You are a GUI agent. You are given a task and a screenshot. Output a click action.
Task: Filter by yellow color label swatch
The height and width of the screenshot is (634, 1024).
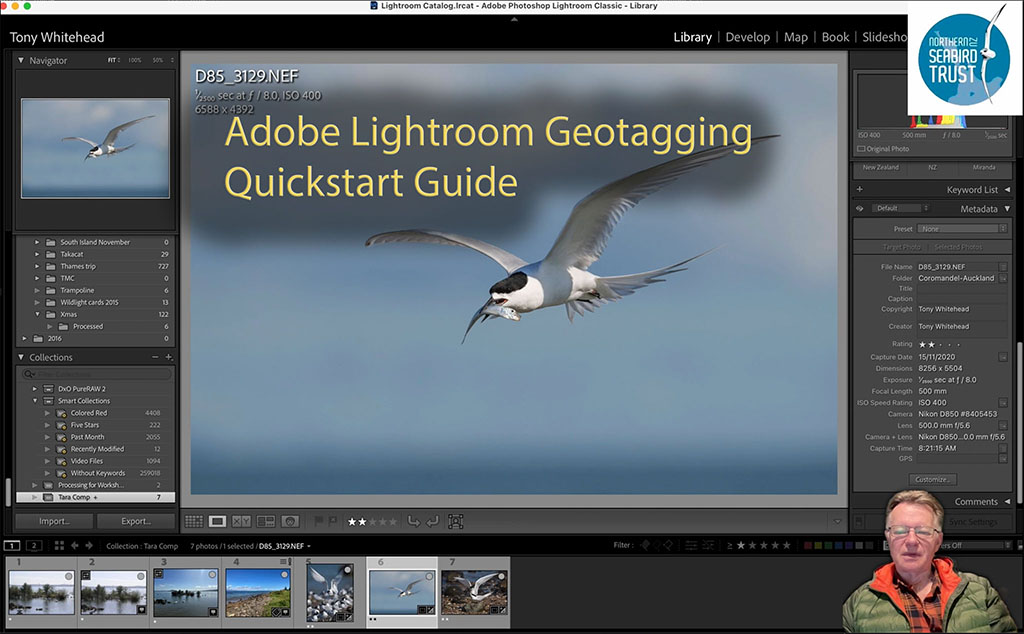[818, 545]
